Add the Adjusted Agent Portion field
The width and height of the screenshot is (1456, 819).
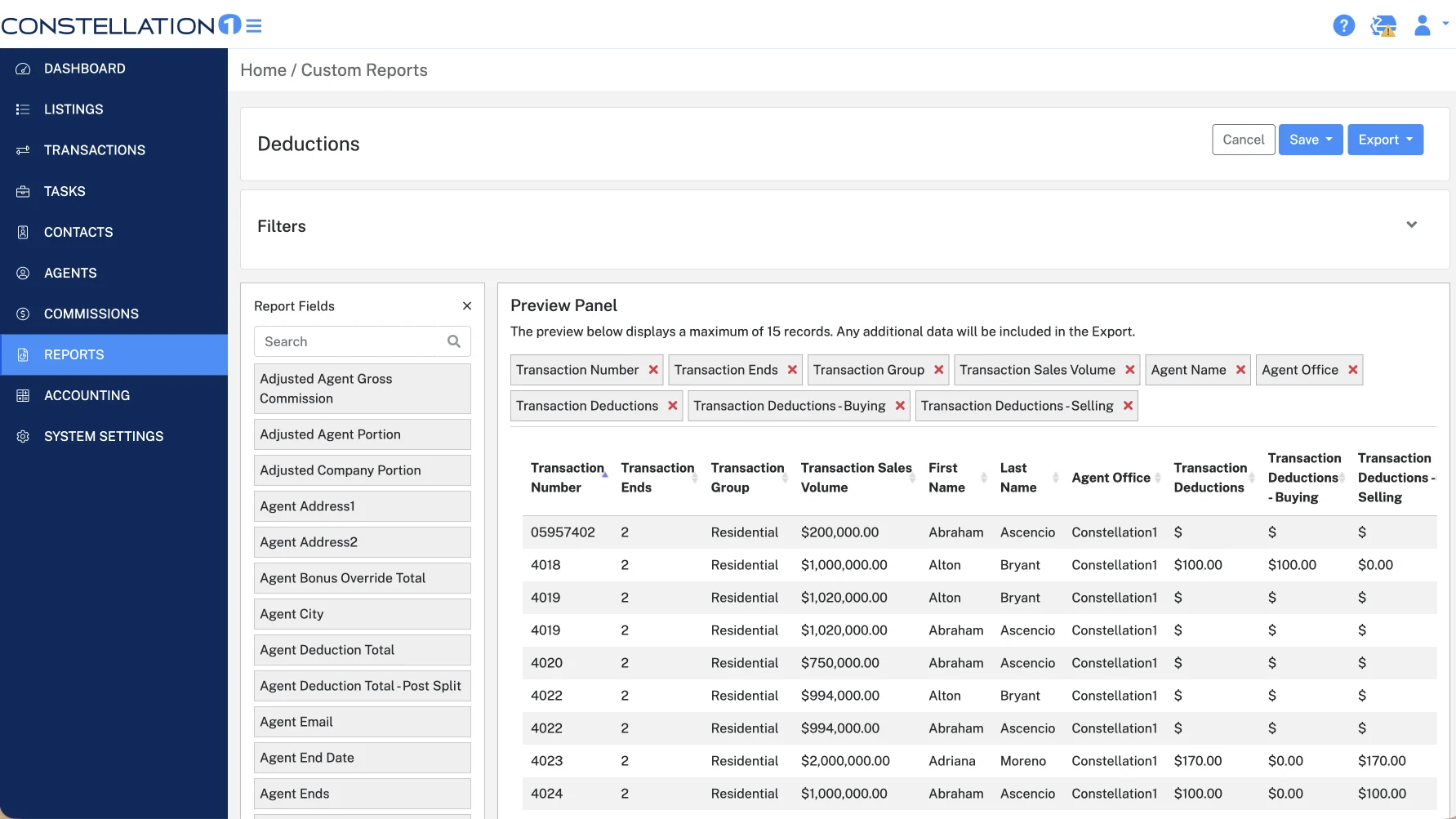point(363,434)
